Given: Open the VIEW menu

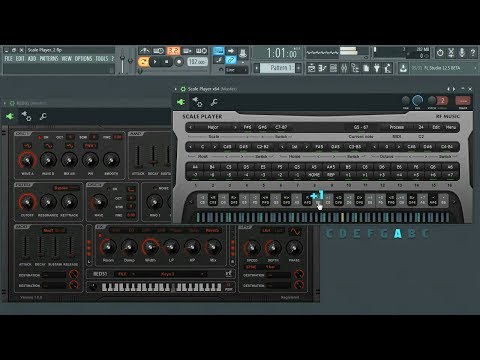Looking at the screenshot, I should (67, 59).
